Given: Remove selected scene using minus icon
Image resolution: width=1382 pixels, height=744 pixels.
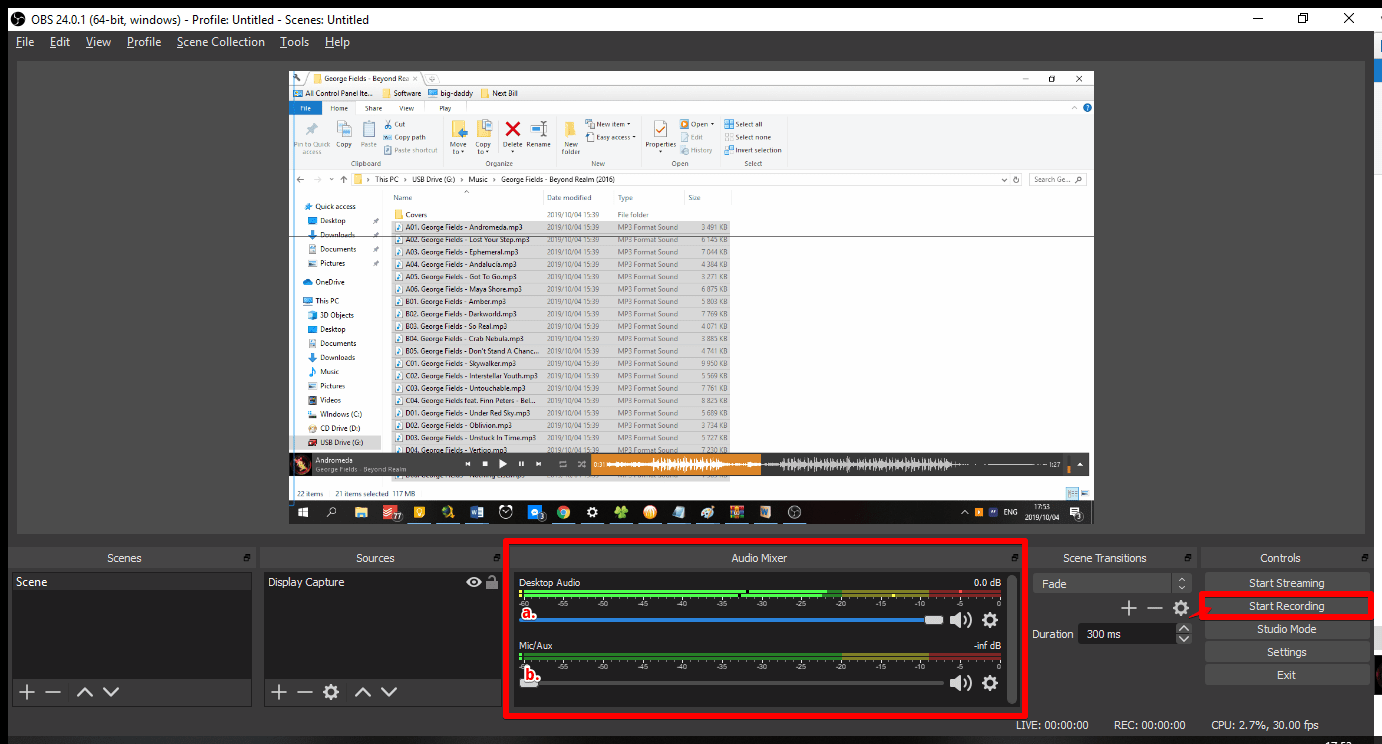Looking at the screenshot, I should tap(53, 692).
